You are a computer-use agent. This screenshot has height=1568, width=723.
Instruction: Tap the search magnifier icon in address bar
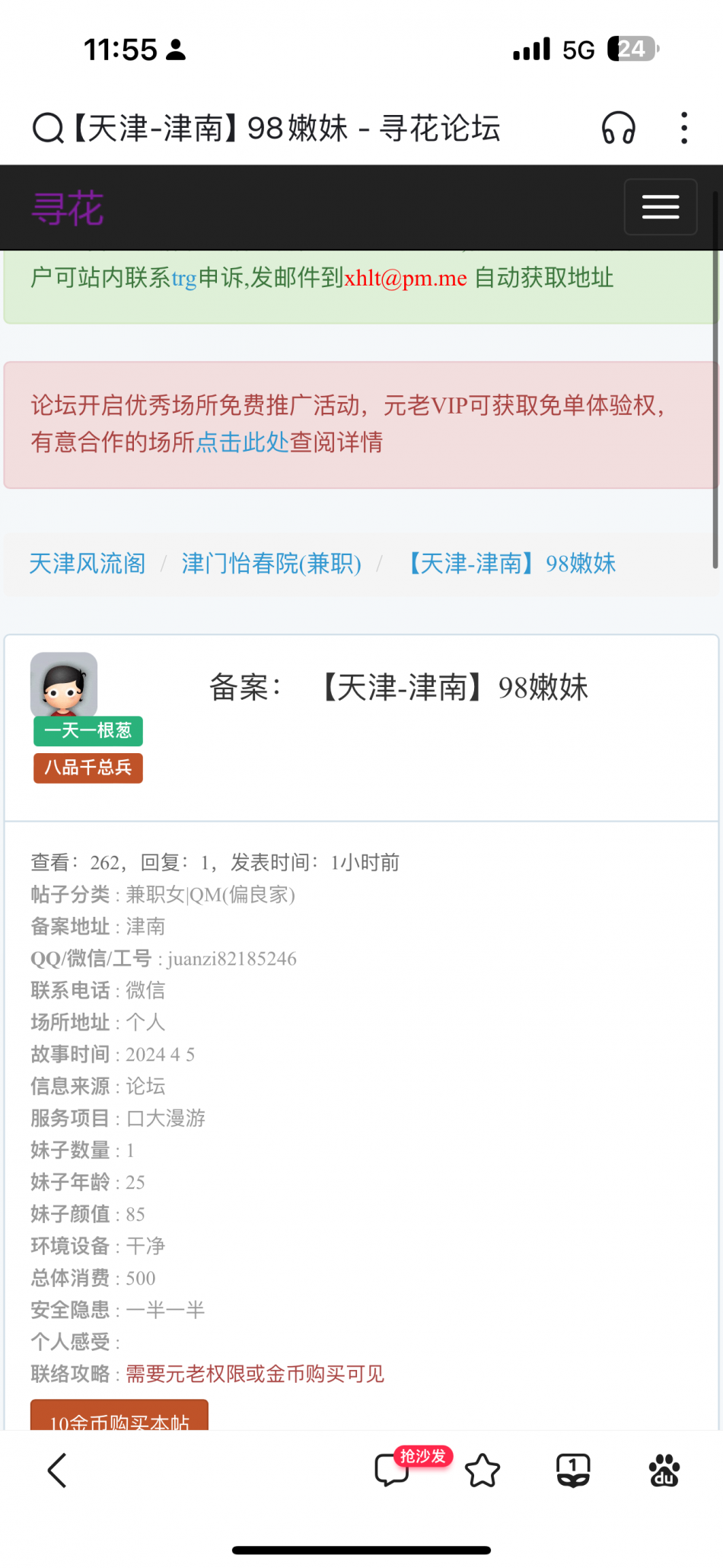48,128
